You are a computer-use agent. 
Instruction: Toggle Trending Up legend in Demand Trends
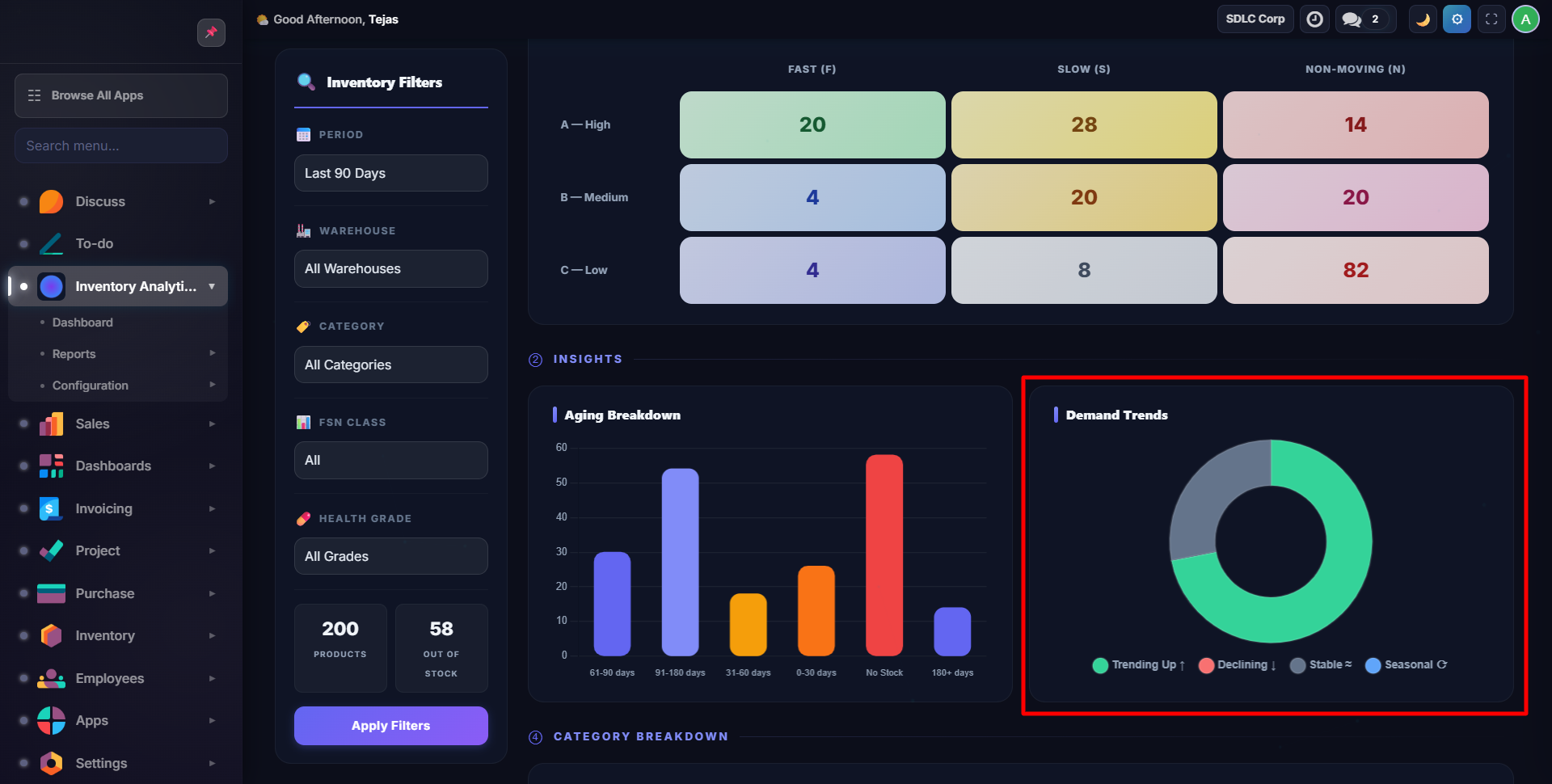coord(1139,665)
